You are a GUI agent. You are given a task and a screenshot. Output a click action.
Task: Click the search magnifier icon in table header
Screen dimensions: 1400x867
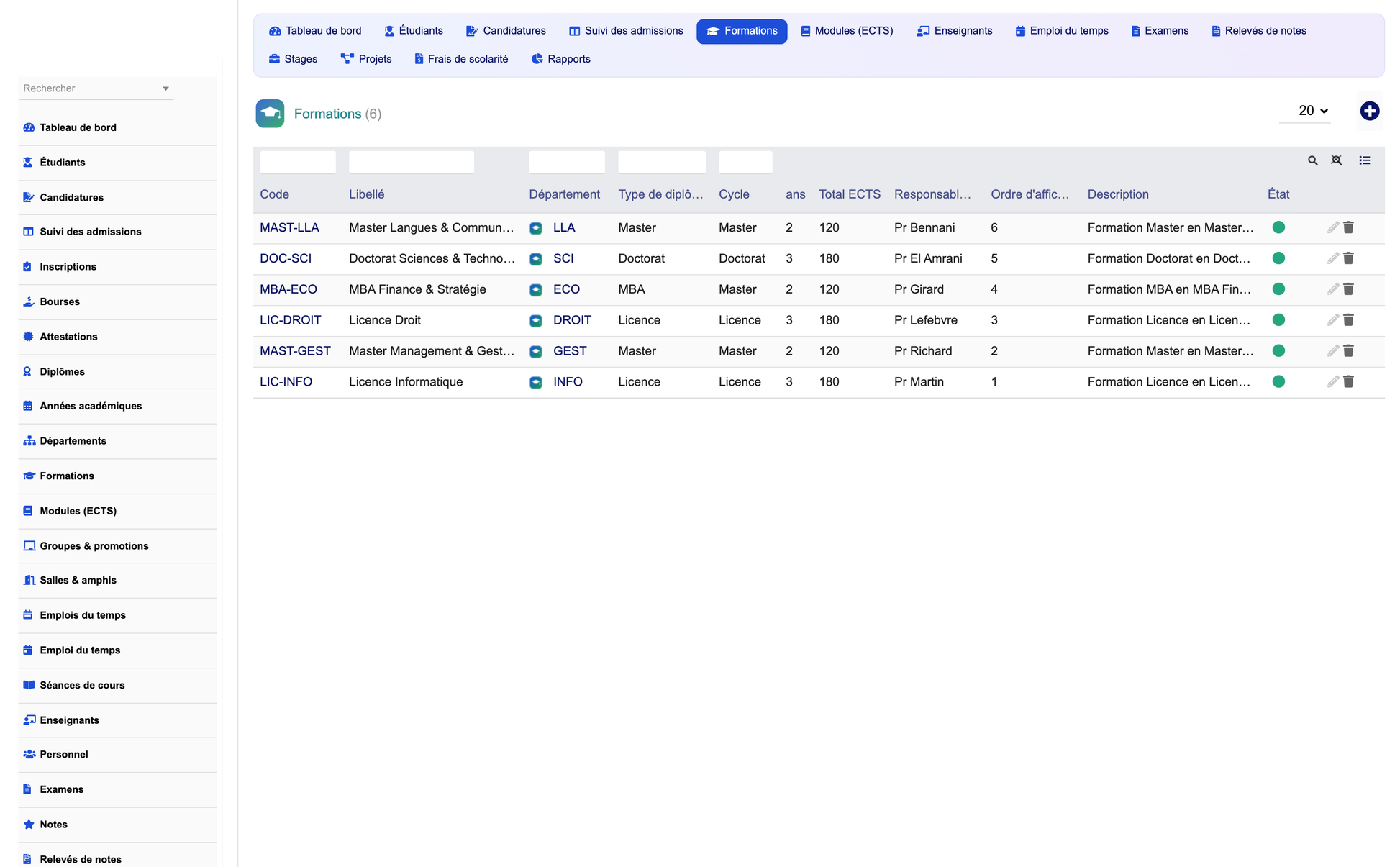tap(1312, 160)
